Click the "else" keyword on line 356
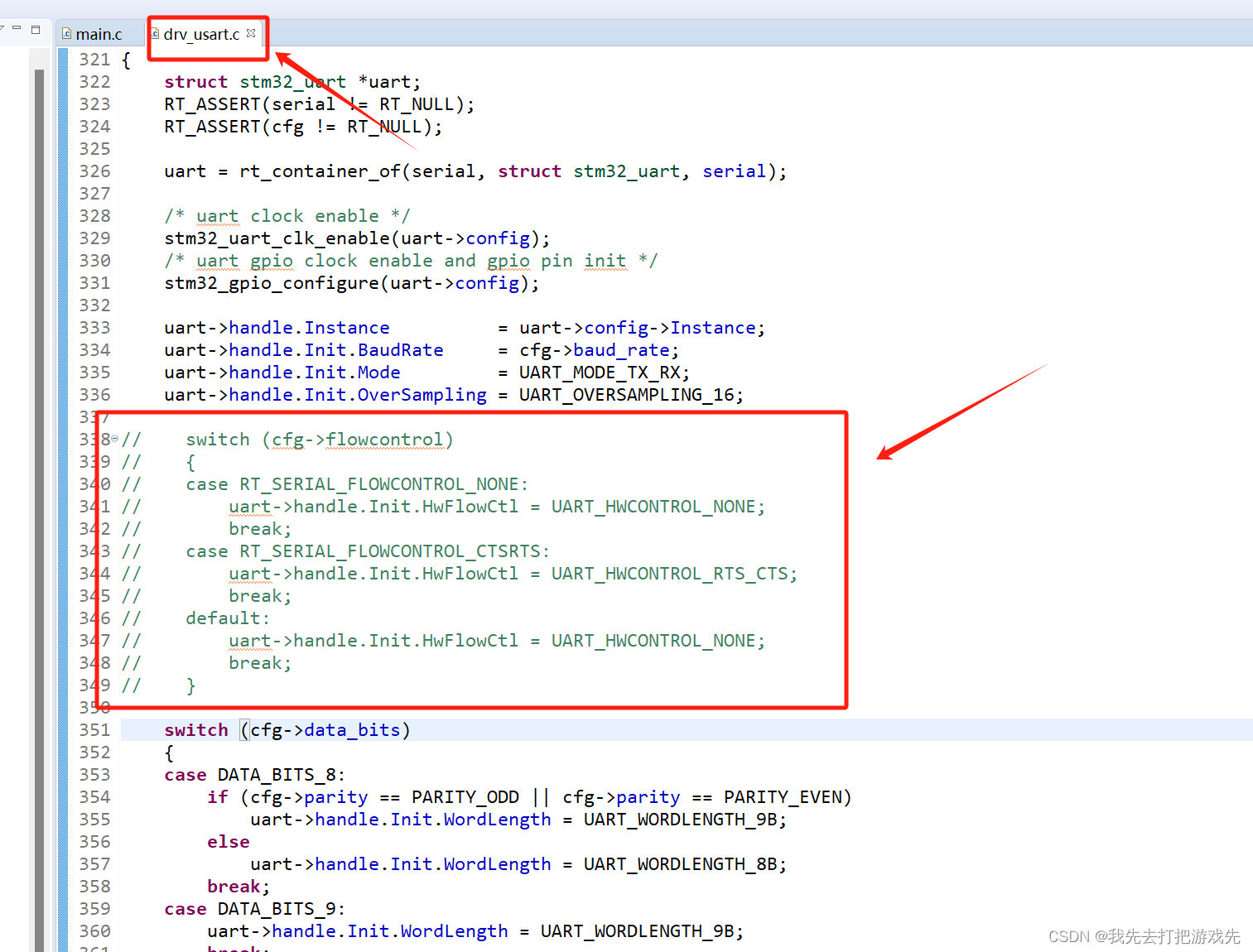Image resolution: width=1253 pixels, height=952 pixels. pyautogui.click(x=229, y=842)
